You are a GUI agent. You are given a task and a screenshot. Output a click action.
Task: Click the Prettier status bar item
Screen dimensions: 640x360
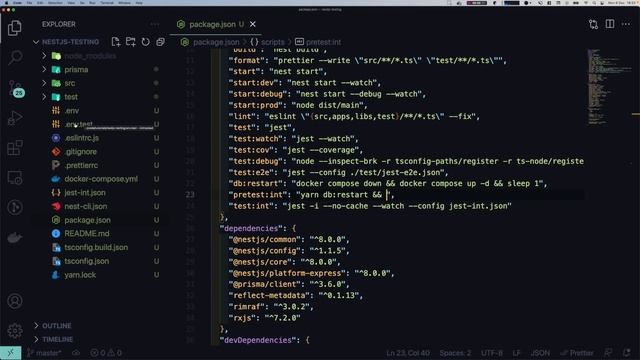[577, 353]
